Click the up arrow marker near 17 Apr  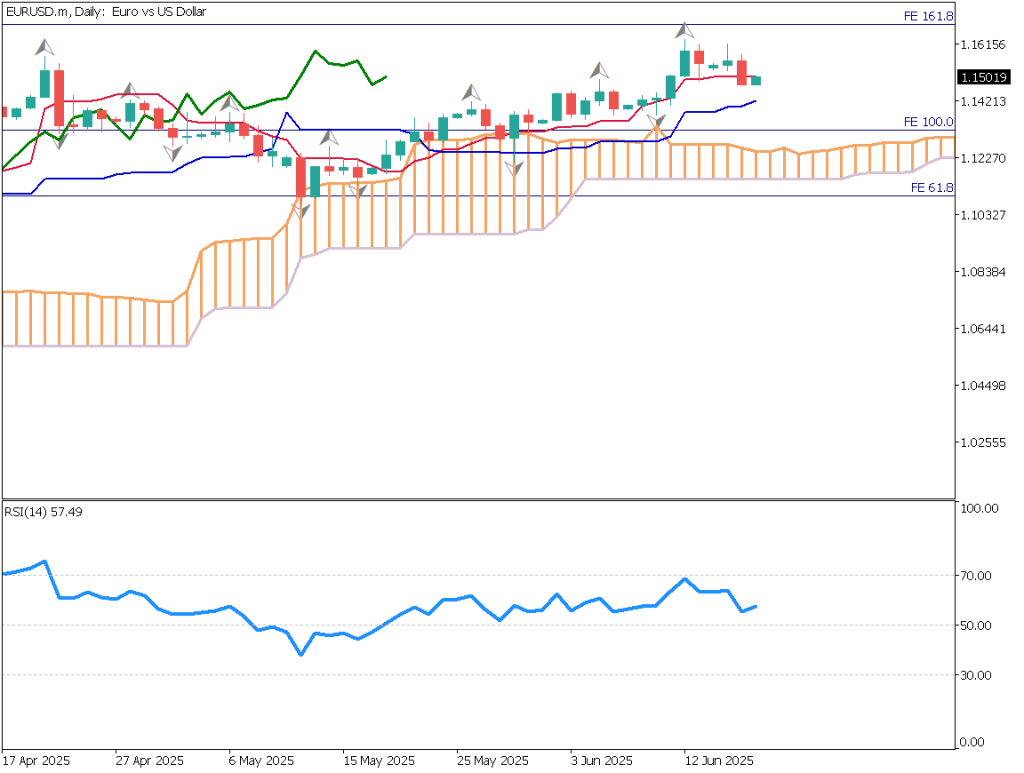point(43,48)
